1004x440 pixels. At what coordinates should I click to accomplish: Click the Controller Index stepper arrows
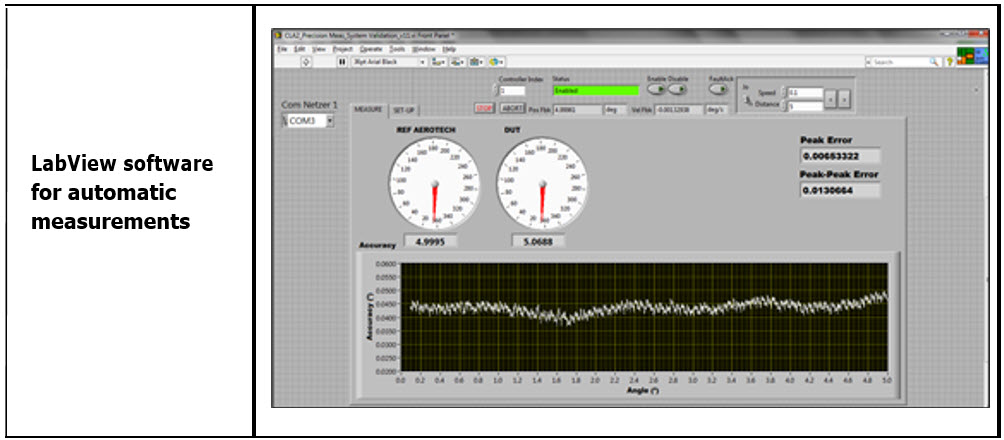pos(496,91)
